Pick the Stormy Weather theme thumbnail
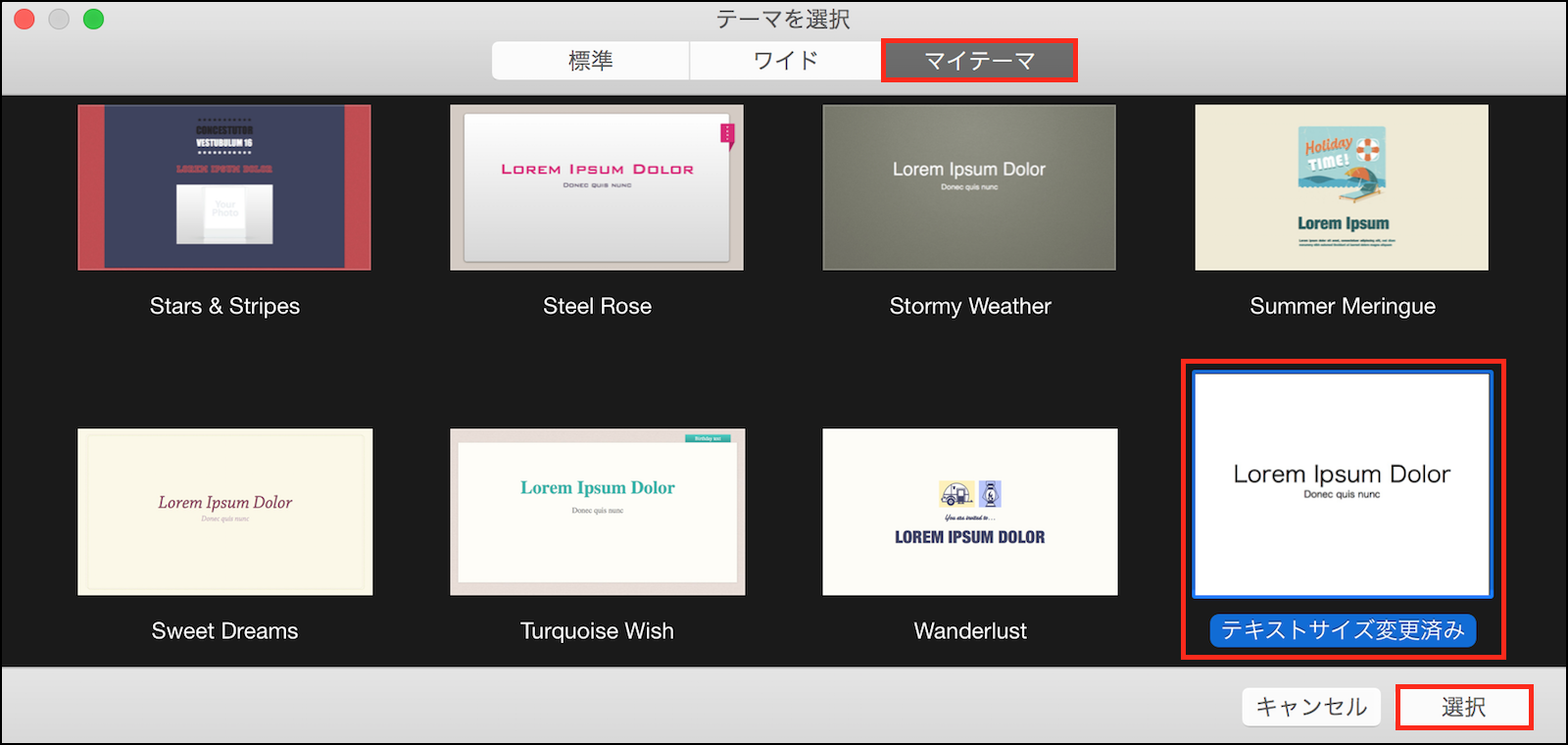Viewport: 1568px width, 745px height. (x=969, y=187)
